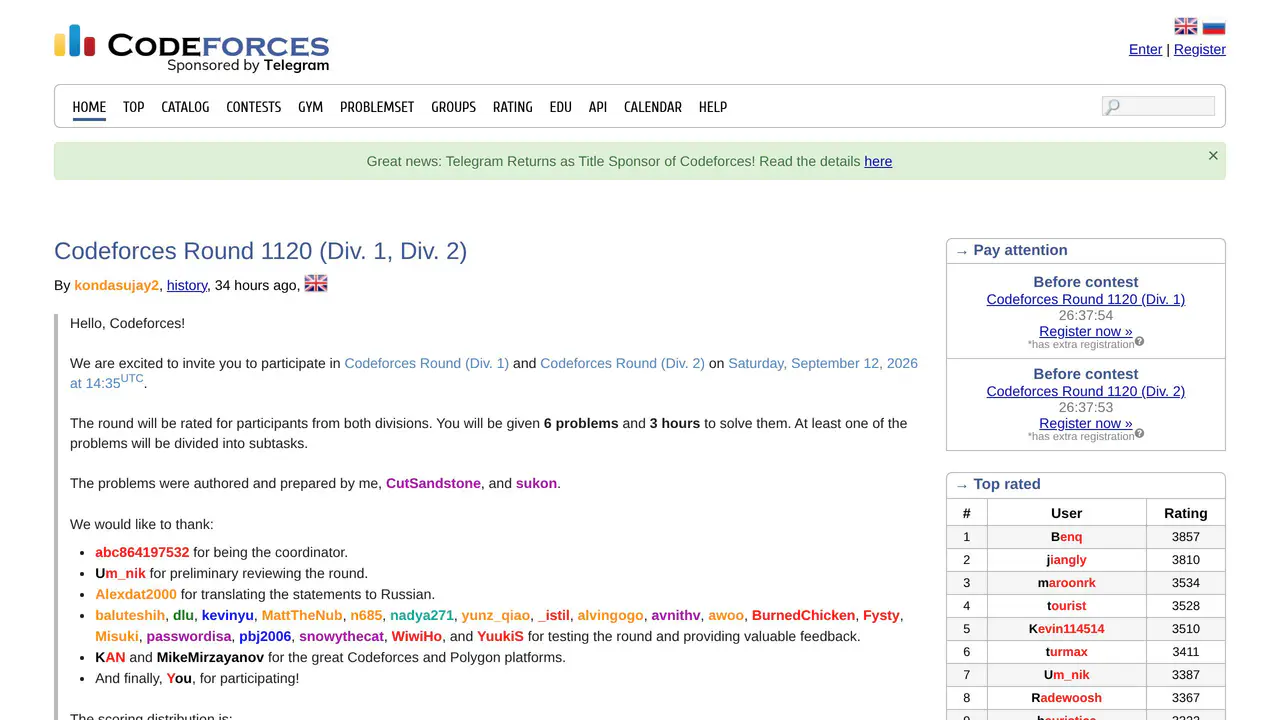
Task: Open maroonrk in Top rated table
Action: 1067,583
